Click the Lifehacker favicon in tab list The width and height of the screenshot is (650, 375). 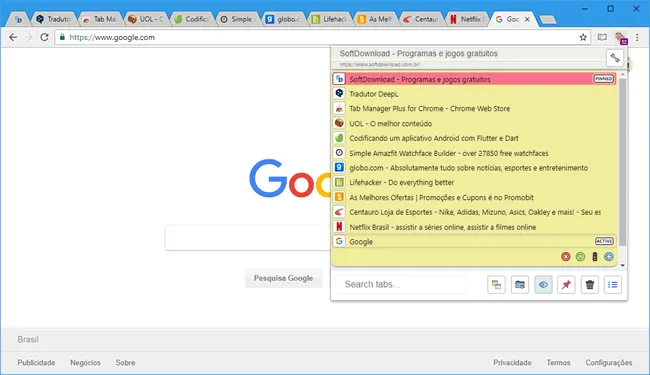coord(339,182)
